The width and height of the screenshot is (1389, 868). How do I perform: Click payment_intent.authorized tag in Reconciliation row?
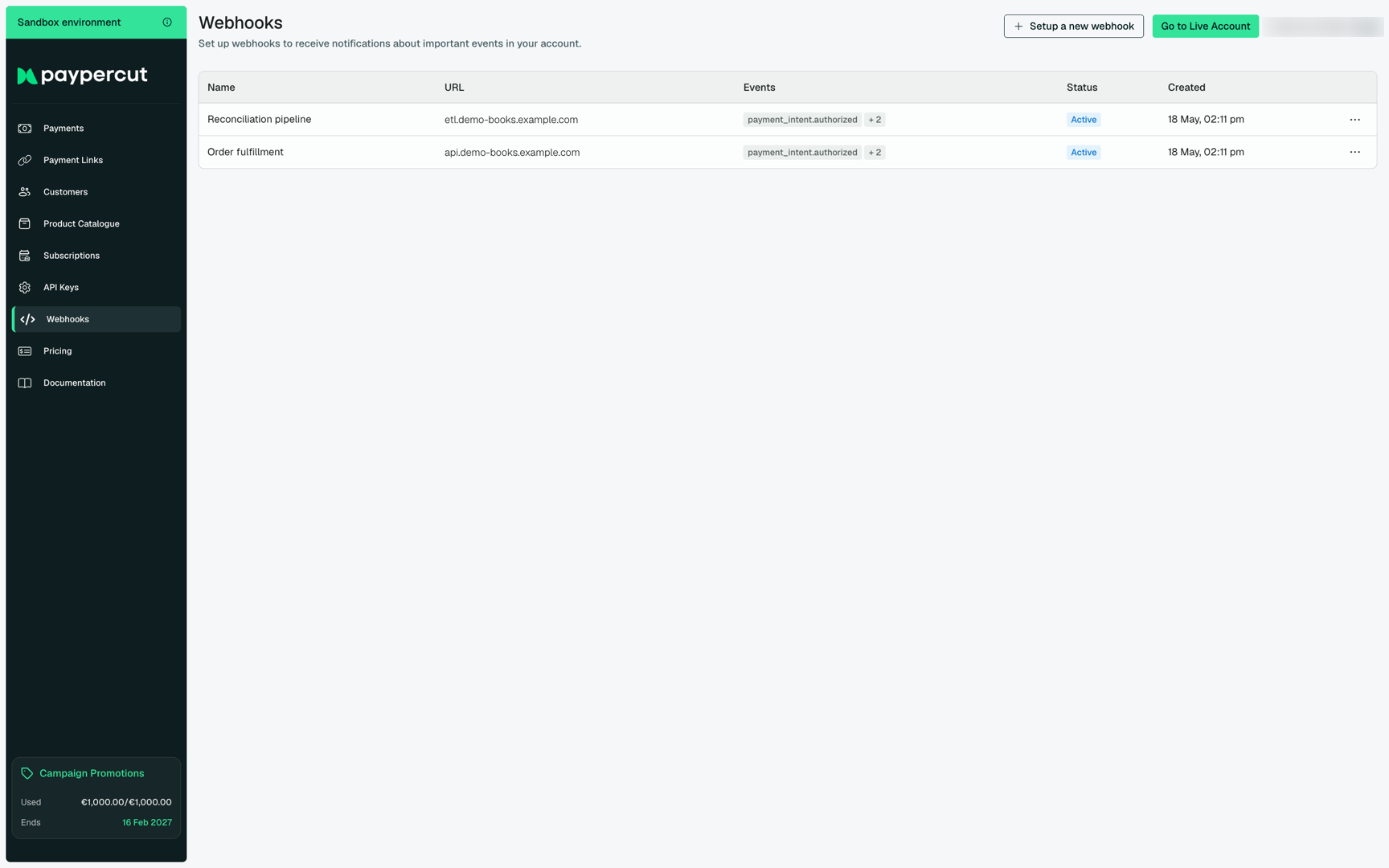(x=802, y=120)
